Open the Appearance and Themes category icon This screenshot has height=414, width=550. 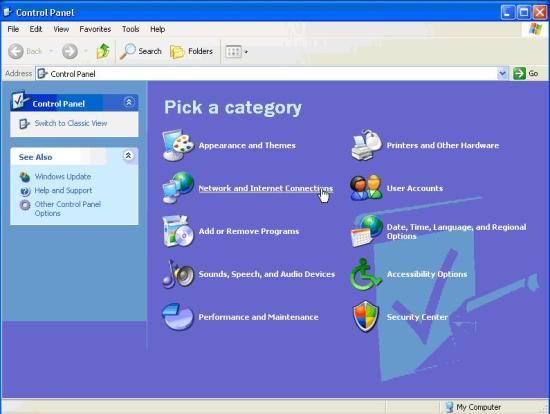(x=178, y=145)
